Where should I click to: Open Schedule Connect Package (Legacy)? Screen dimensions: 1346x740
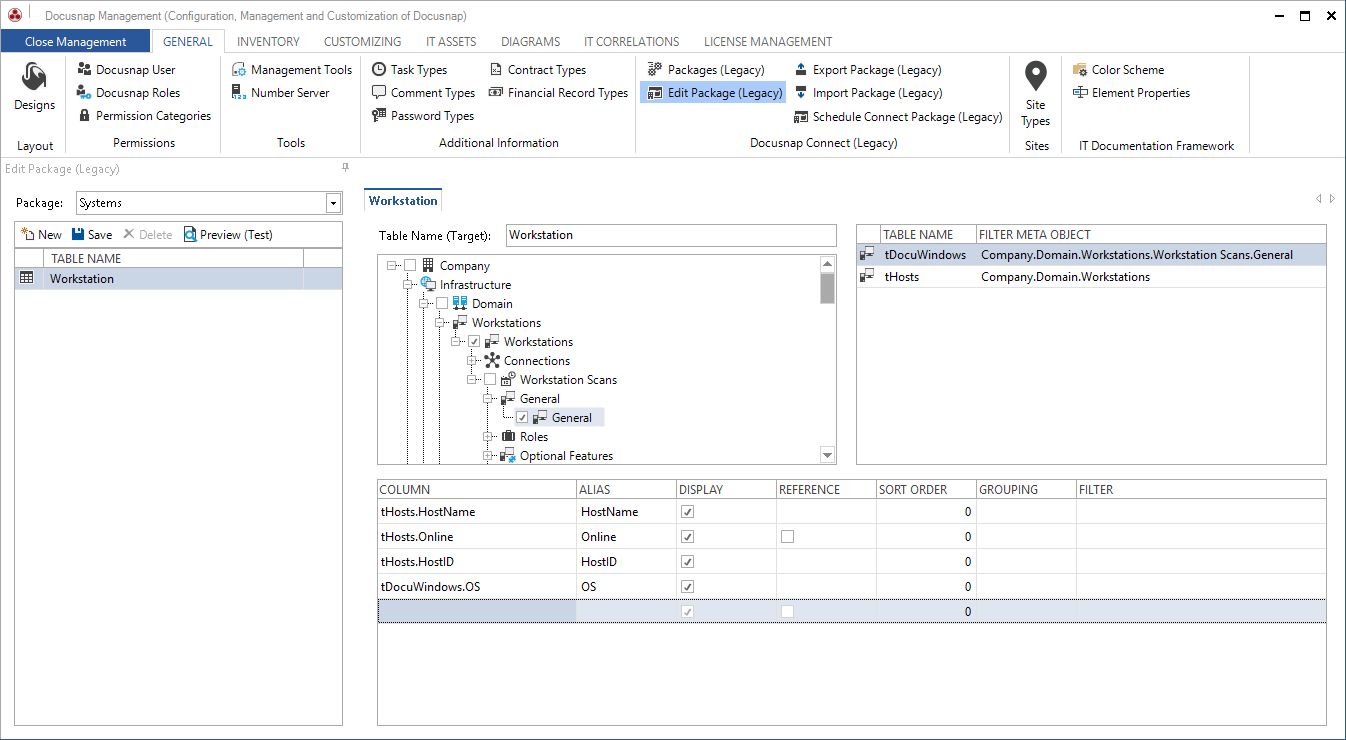click(898, 117)
